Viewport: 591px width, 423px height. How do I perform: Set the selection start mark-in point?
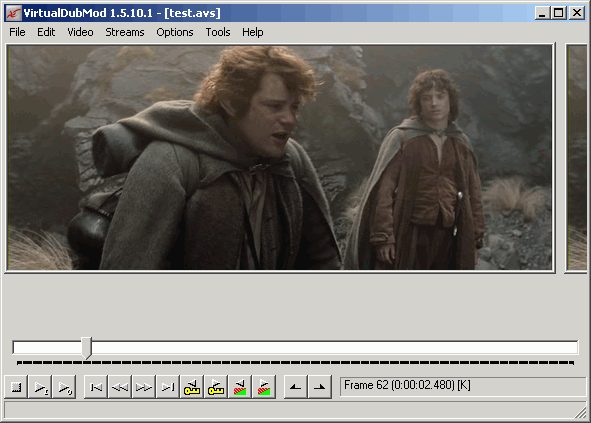296,387
